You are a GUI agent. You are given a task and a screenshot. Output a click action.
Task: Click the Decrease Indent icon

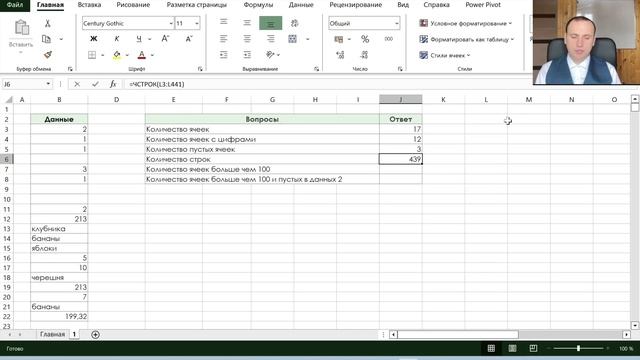[223, 55]
